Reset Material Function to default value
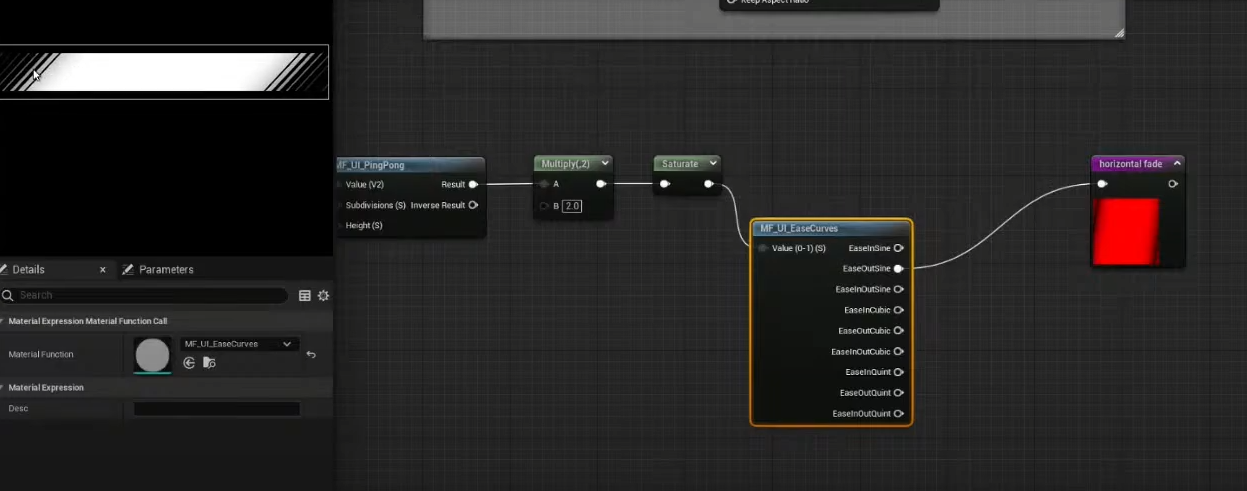This screenshot has height=491, width=1247. pos(311,354)
